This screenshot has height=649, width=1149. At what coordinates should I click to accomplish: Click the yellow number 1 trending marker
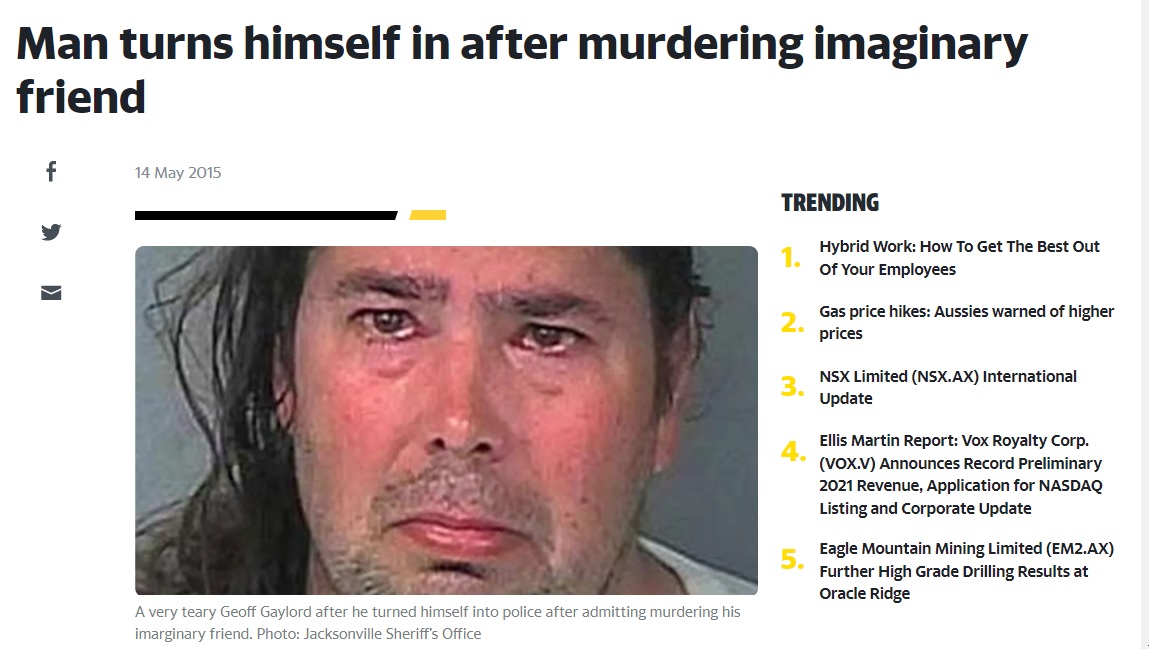click(791, 258)
